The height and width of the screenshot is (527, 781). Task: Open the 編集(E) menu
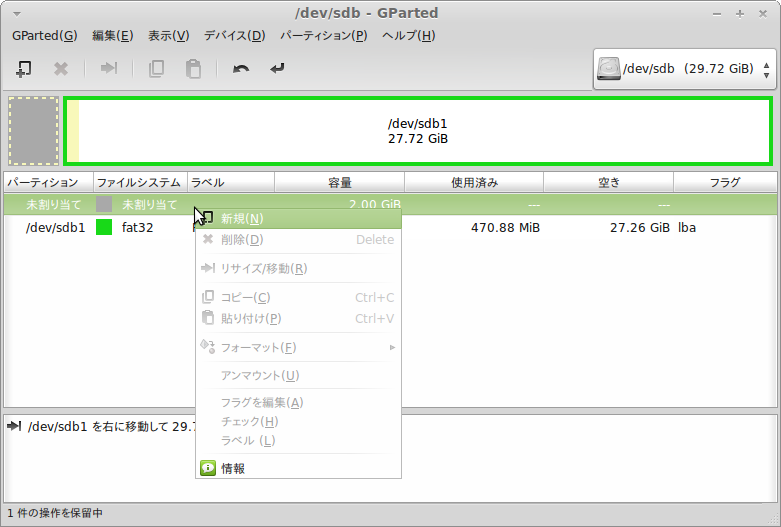coord(113,36)
